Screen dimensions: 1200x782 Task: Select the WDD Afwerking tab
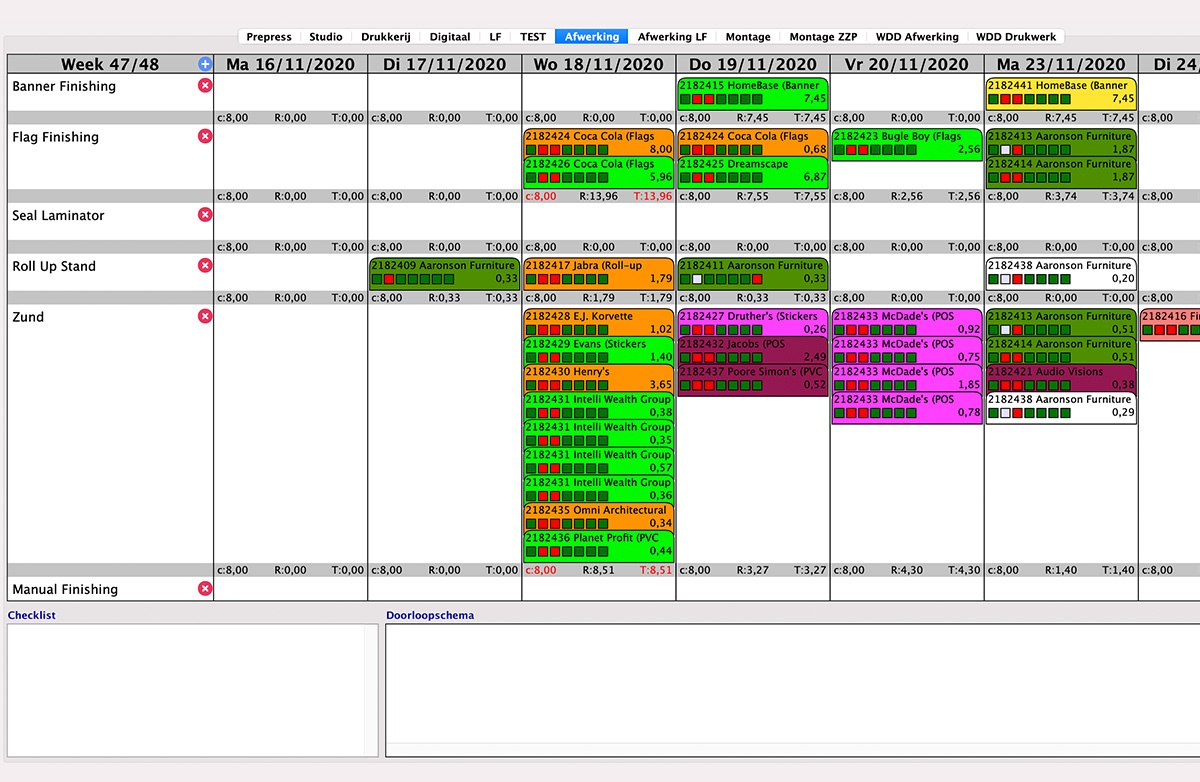point(917,37)
